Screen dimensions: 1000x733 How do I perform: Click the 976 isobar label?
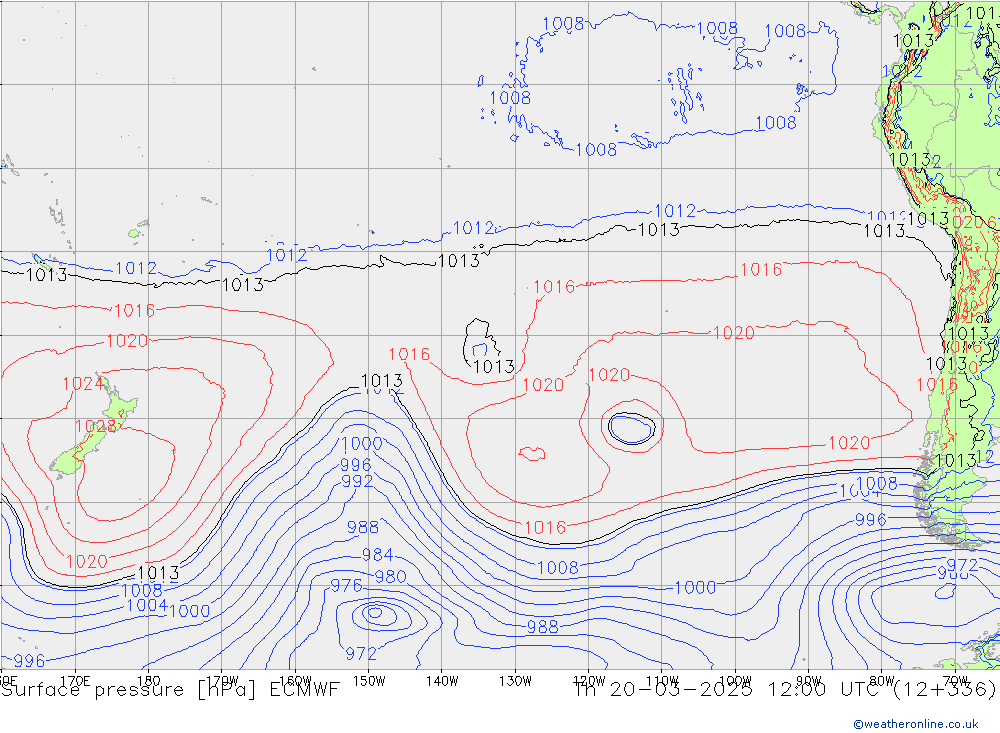point(346,585)
